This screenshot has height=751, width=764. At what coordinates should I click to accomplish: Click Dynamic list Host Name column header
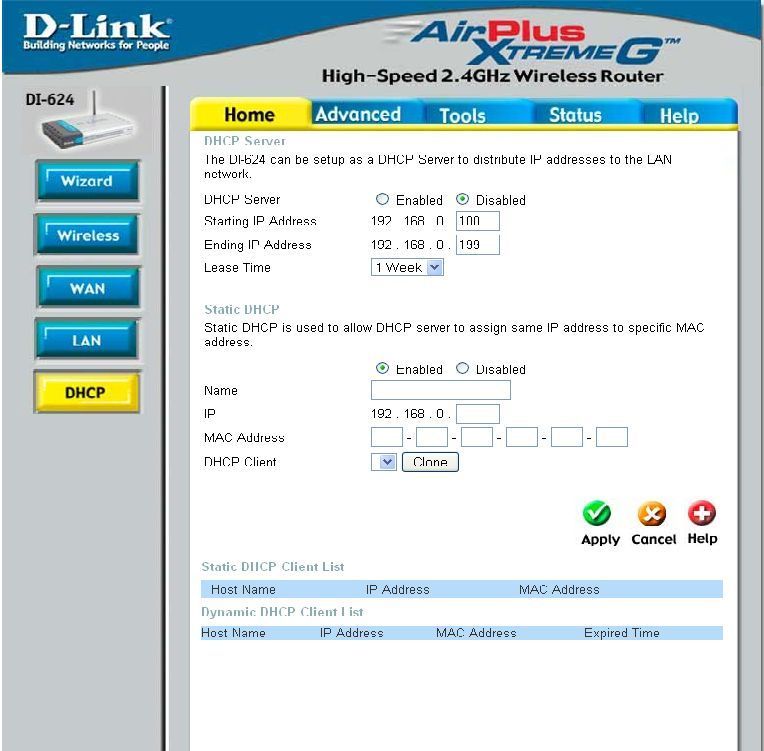coord(233,633)
